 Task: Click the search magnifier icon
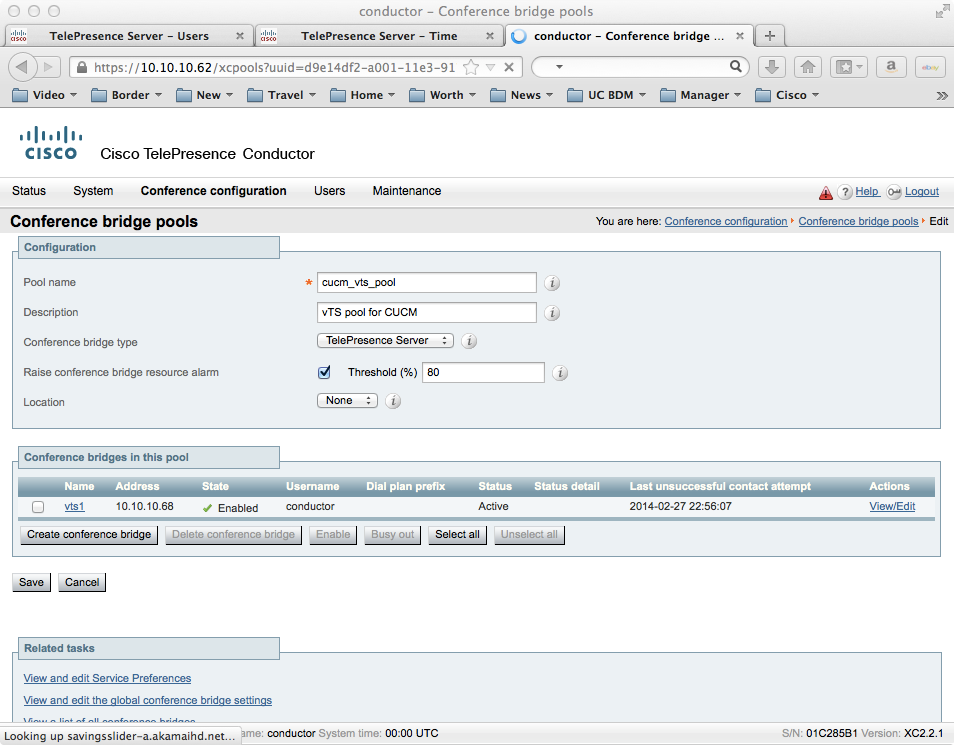[736, 66]
